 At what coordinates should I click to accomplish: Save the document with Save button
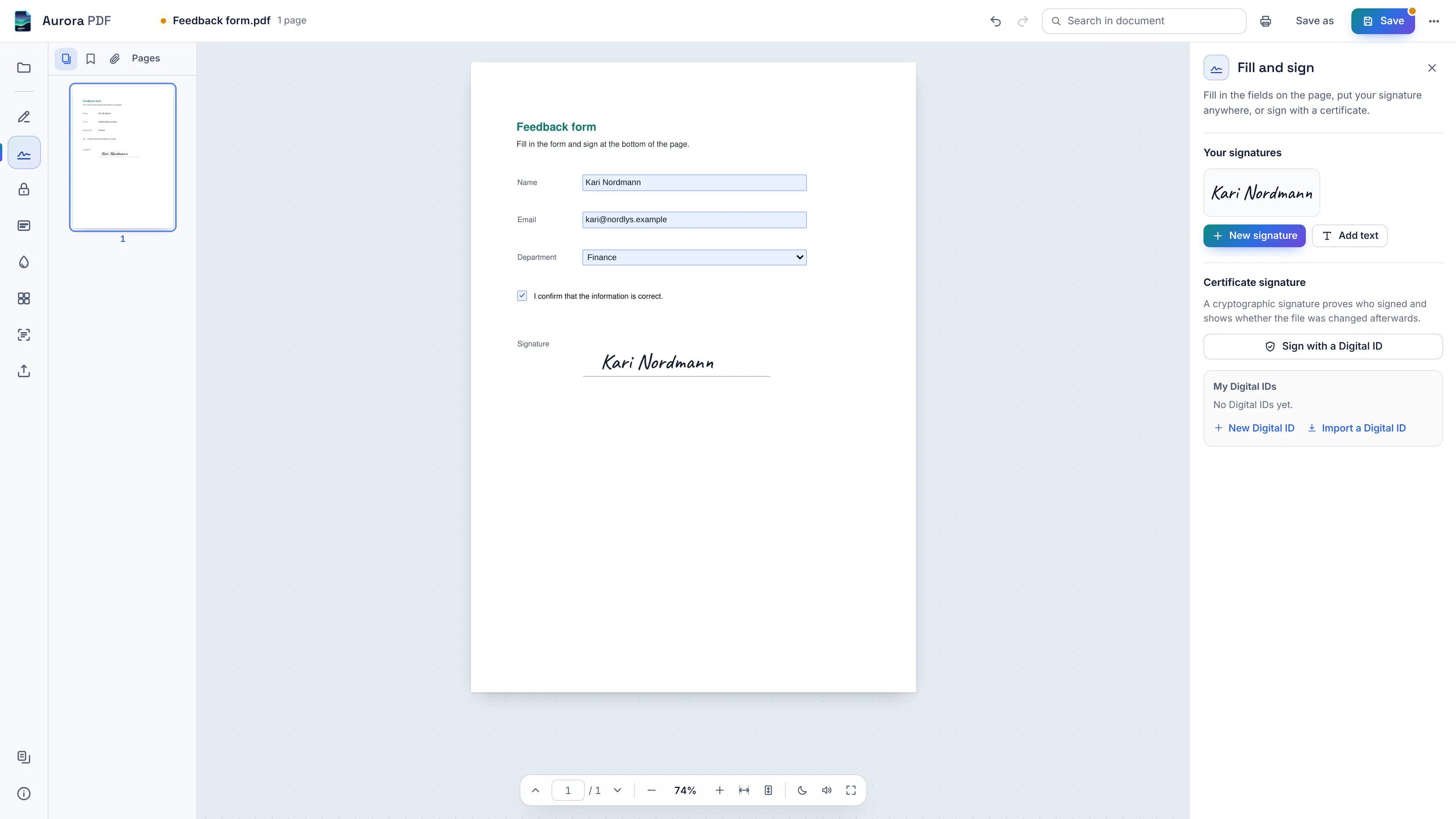click(x=1382, y=21)
